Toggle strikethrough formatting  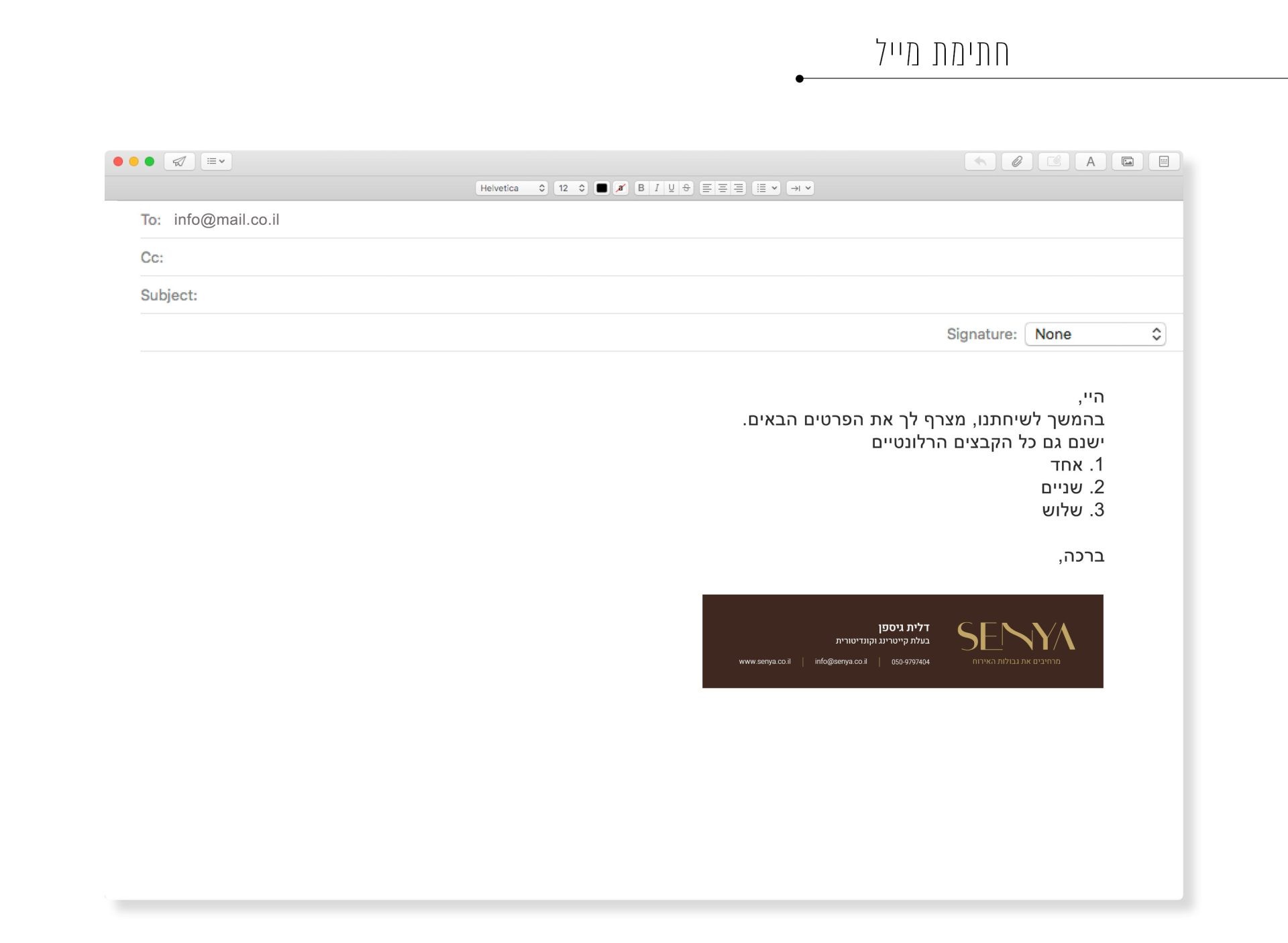click(686, 188)
